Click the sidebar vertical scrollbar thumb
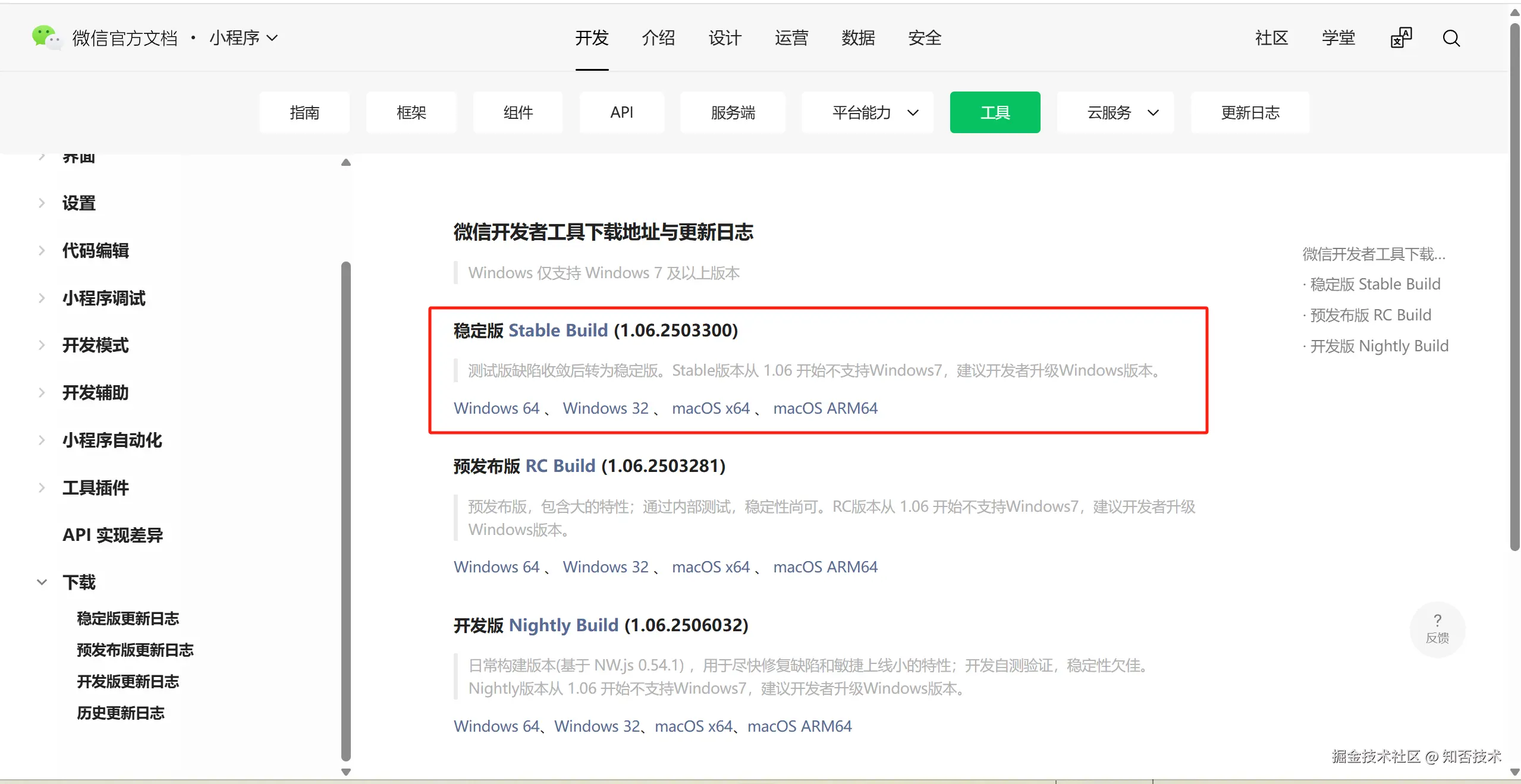 coord(346,511)
